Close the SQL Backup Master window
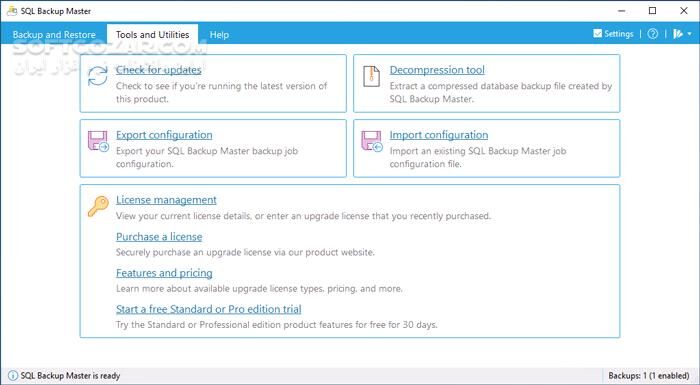The height and width of the screenshot is (385, 700). [x=683, y=11]
